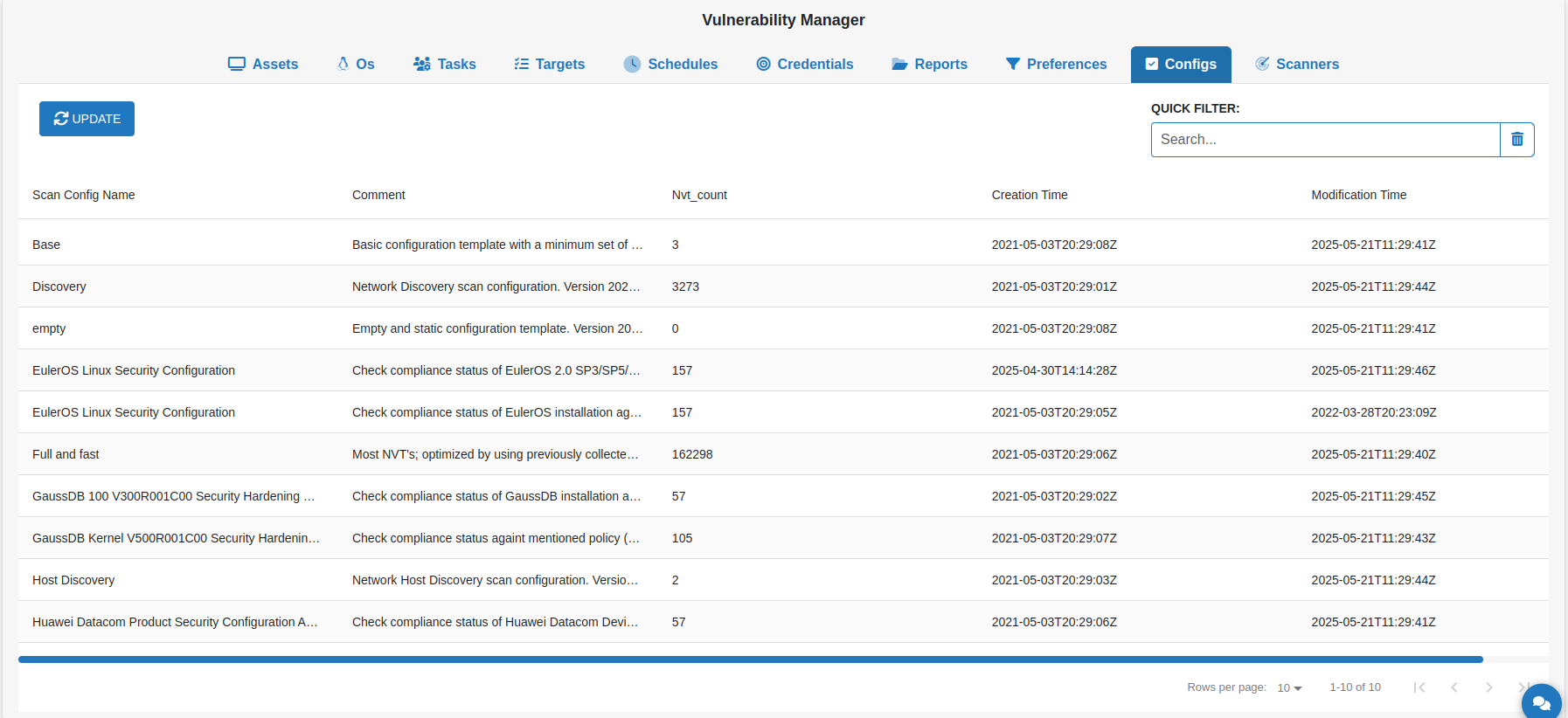1568x718 pixels.
Task: Sort by Nvt_count column header
Action: tap(699, 195)
